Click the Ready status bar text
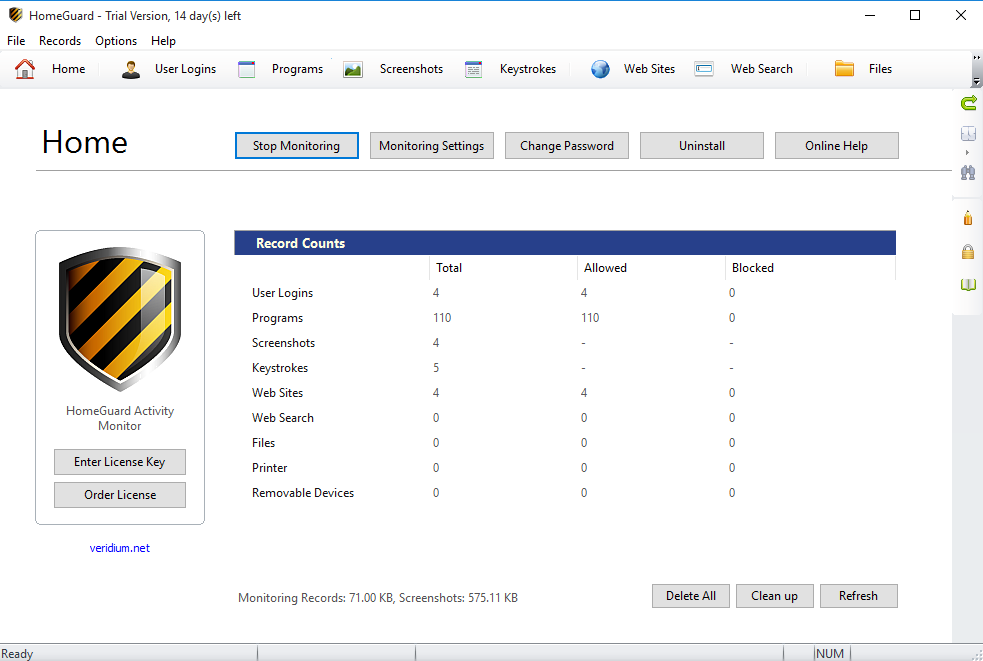Screen dimensions: 983x661 point(17,653)
